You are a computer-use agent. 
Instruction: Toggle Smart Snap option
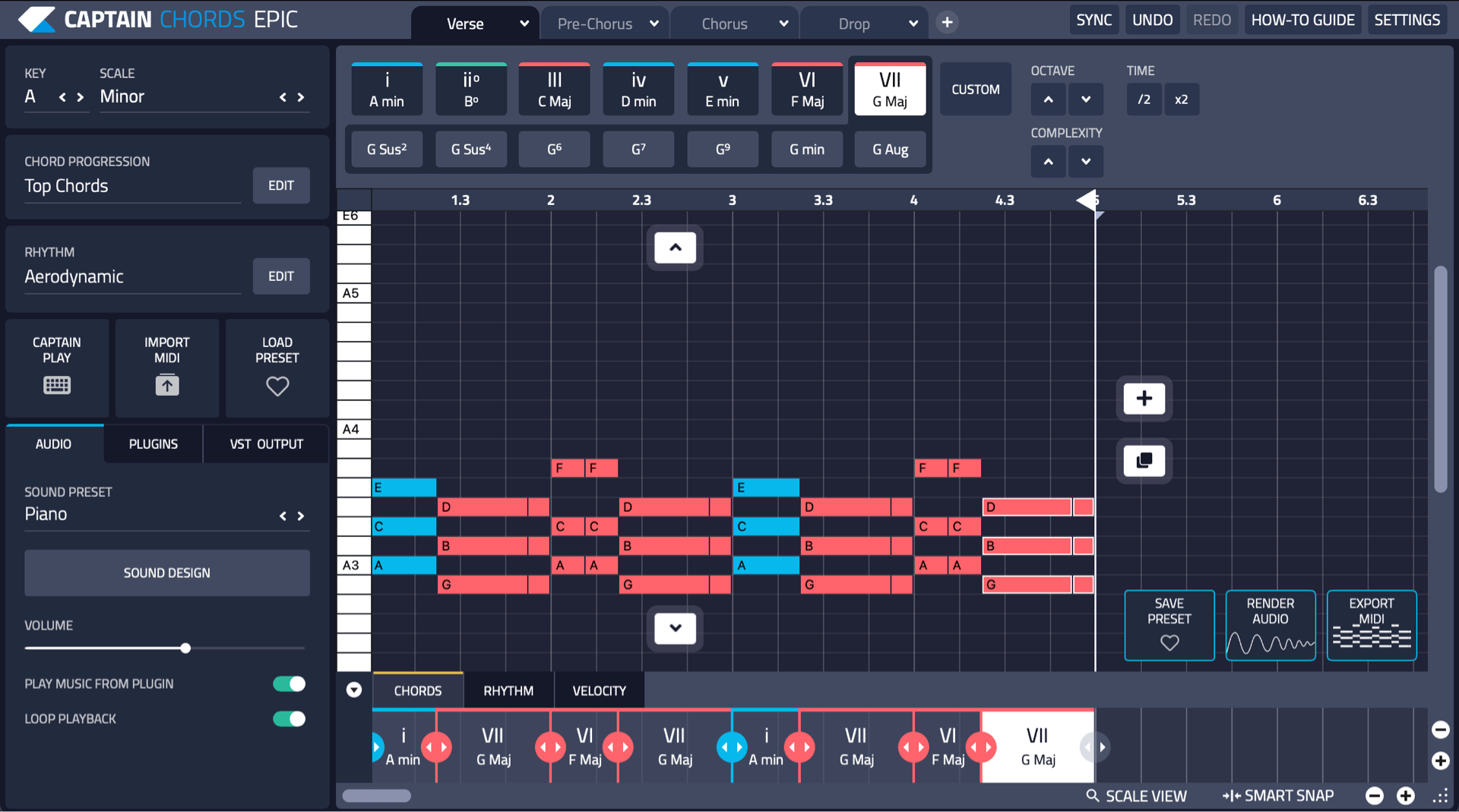(x=1278, y=795)
